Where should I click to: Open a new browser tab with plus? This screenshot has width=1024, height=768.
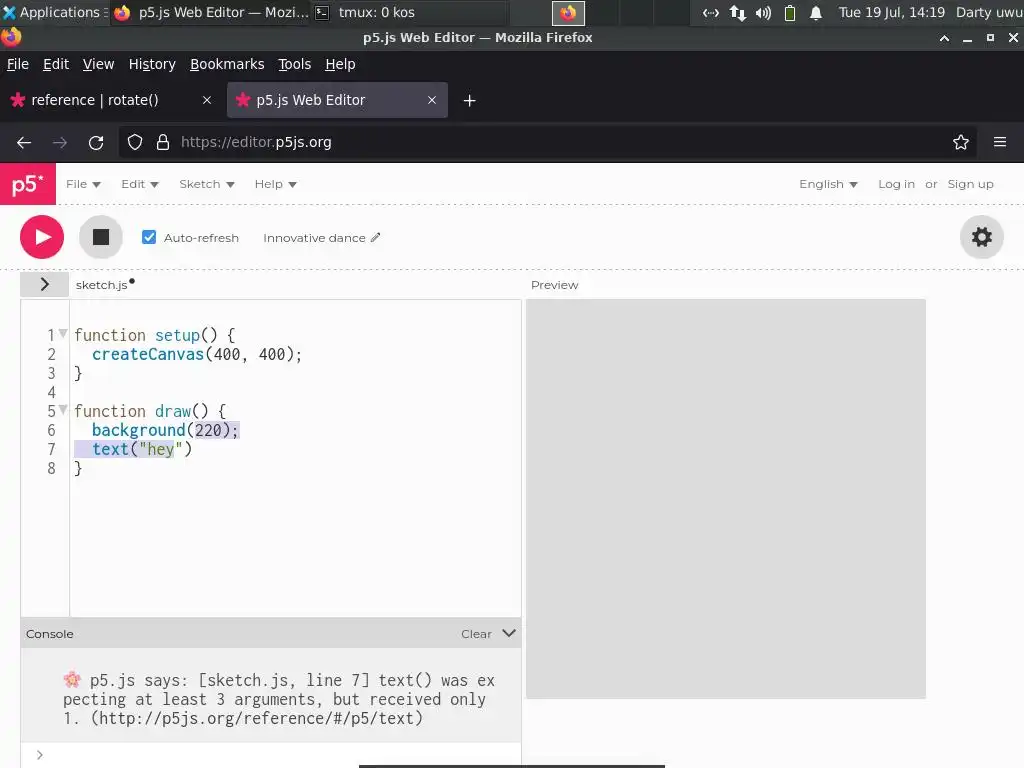click(x=470, y=101)
